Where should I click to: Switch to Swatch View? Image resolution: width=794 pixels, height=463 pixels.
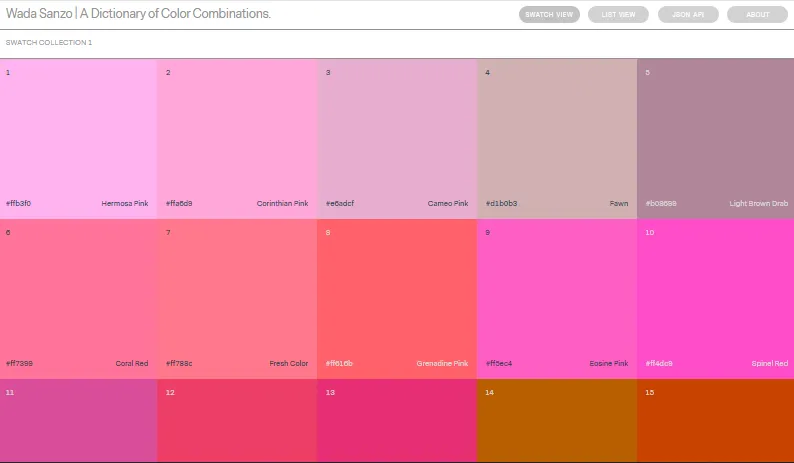549,15
